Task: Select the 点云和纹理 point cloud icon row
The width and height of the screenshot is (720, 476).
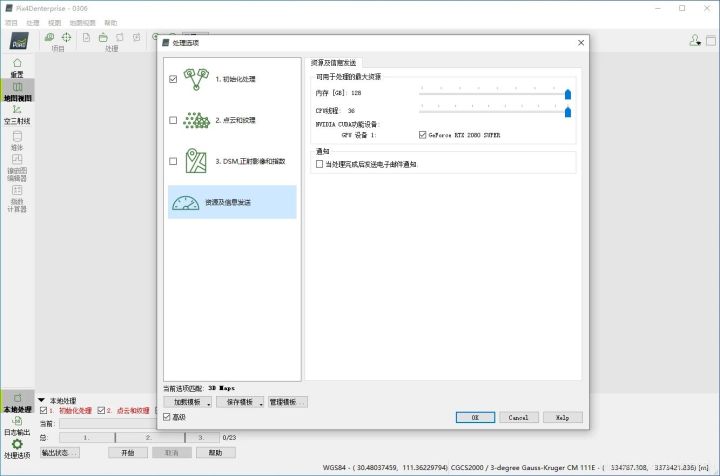Action: click(232, 120)
